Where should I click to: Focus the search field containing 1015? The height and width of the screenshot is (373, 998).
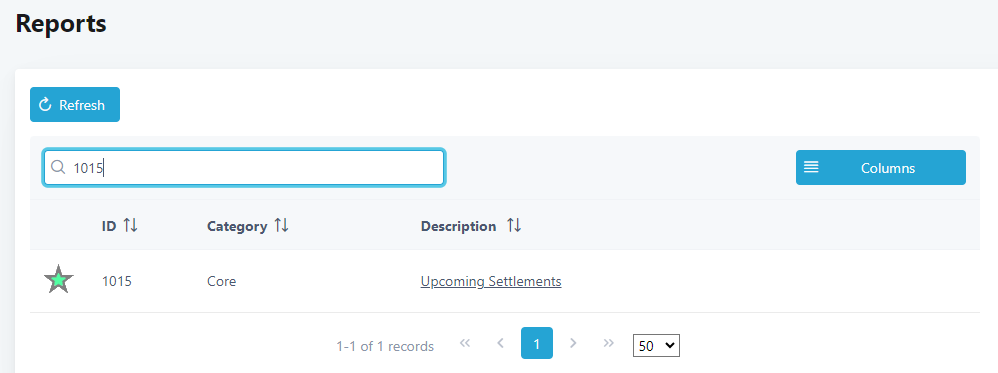click(244, 167)
